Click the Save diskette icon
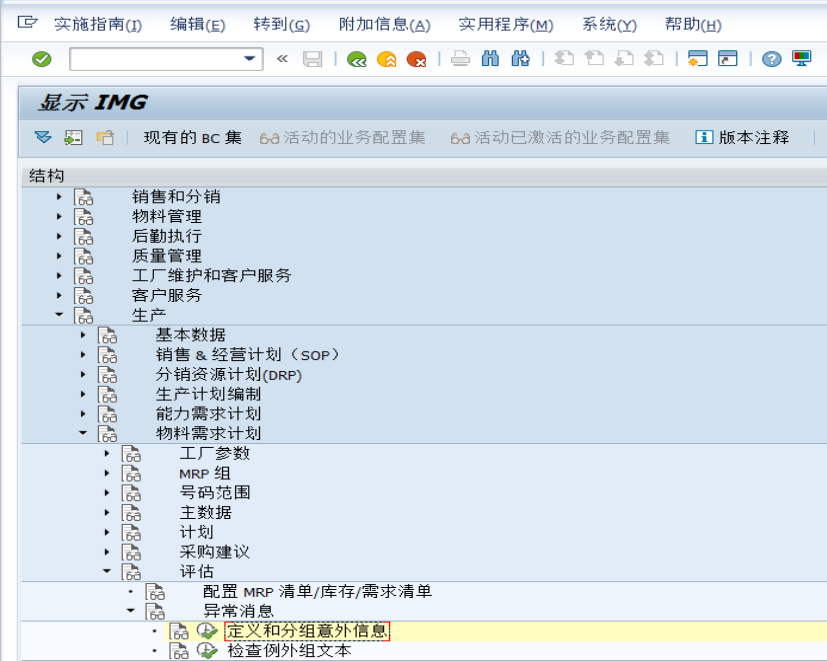 [x=312, y=59]
